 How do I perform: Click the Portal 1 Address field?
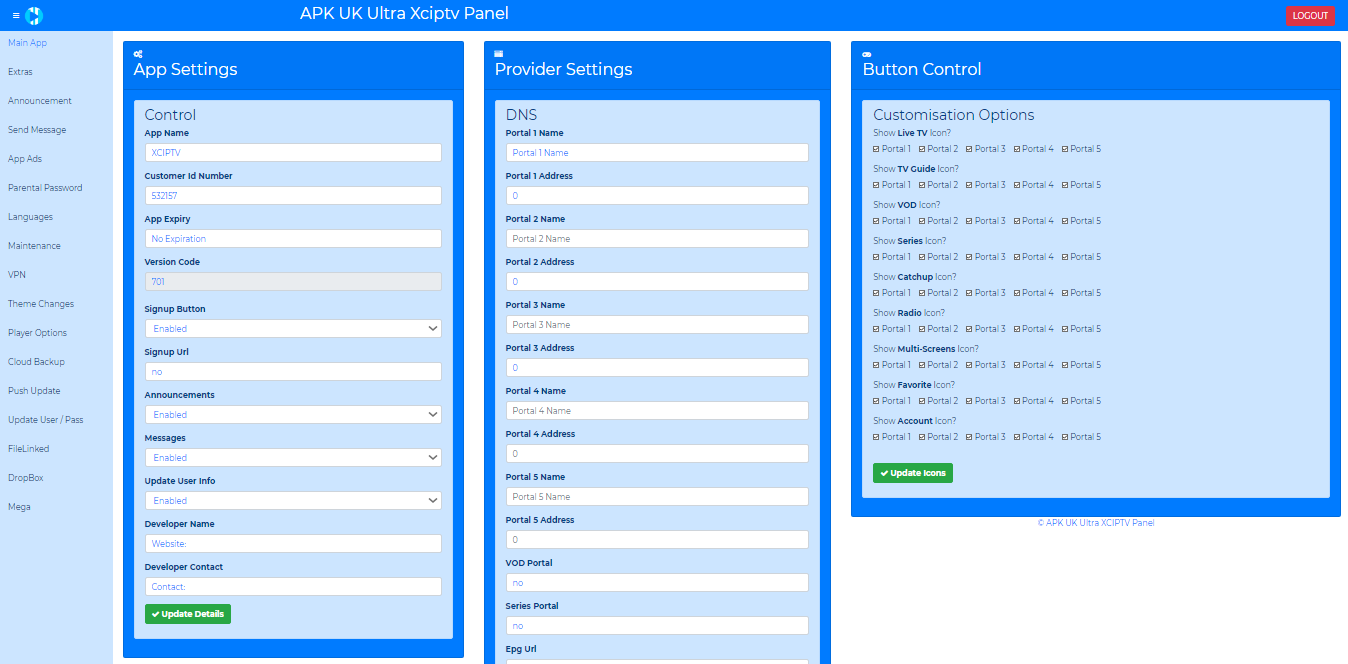(657, 195)
